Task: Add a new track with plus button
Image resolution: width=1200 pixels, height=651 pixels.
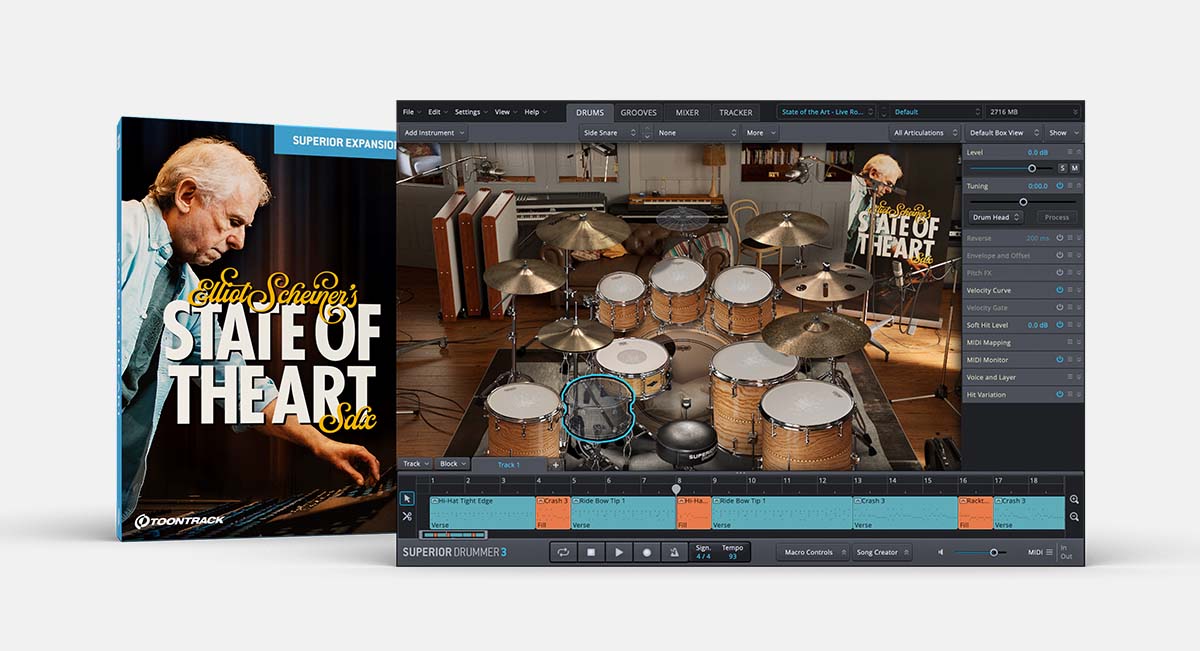Action: coord(556,464)
